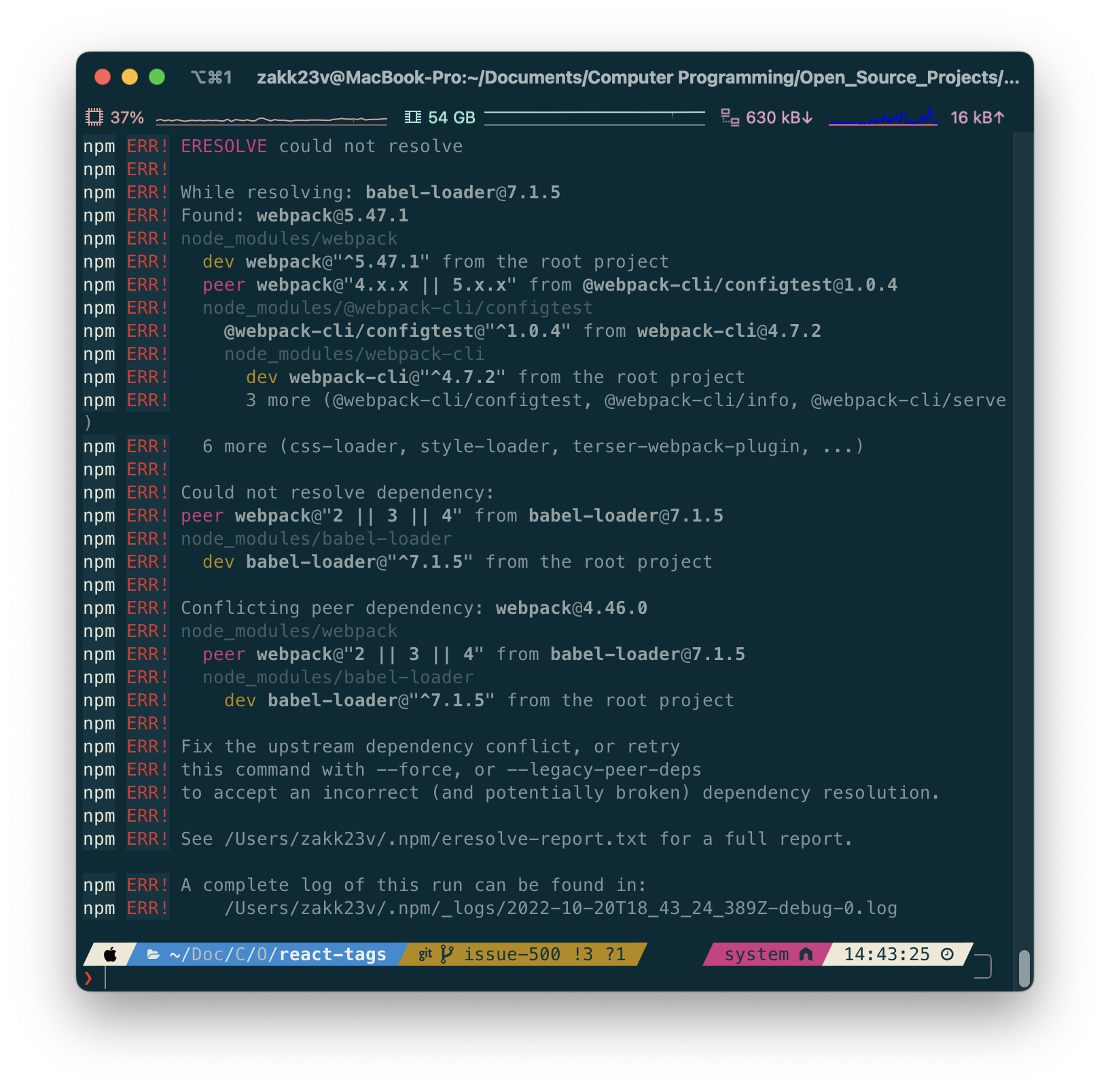Image resolution: width=1110 pixels, height=1092 pixels.
Task: Minimize the terminal using yellow button
Action: point(130,77)
